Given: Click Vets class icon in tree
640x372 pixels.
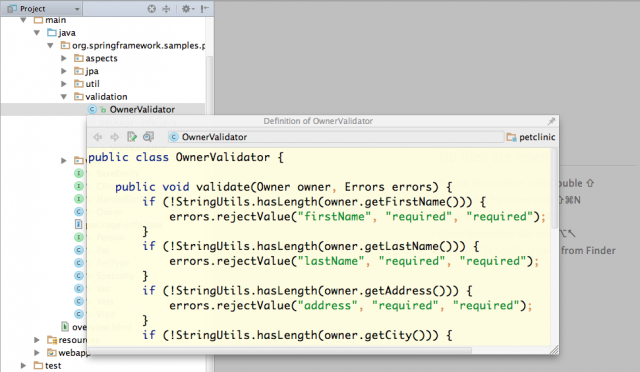Looking at the screenshot, I should pyautogui.click(x=79, y=301).
